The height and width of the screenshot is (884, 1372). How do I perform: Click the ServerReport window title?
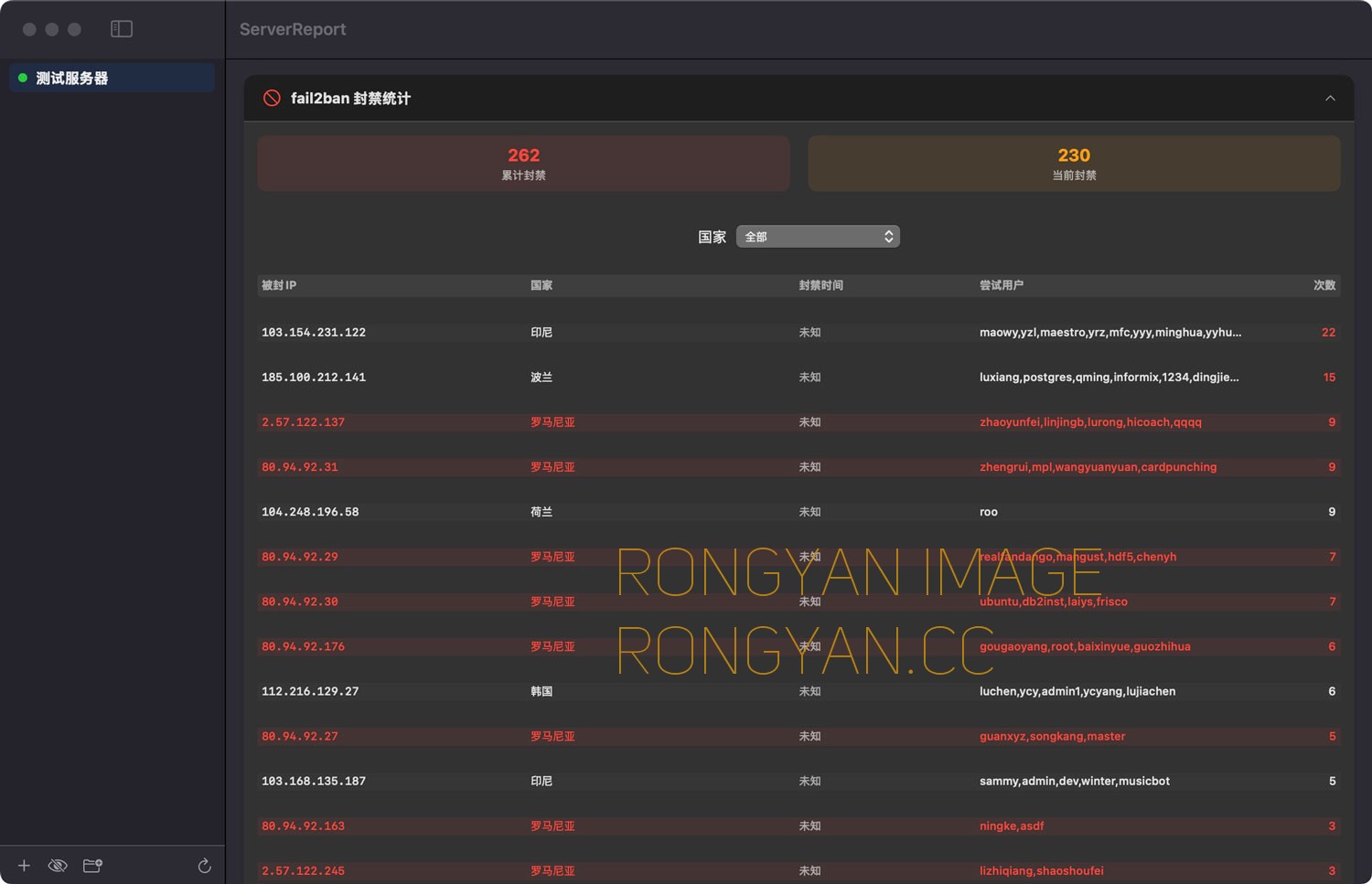tap(293, 29)
